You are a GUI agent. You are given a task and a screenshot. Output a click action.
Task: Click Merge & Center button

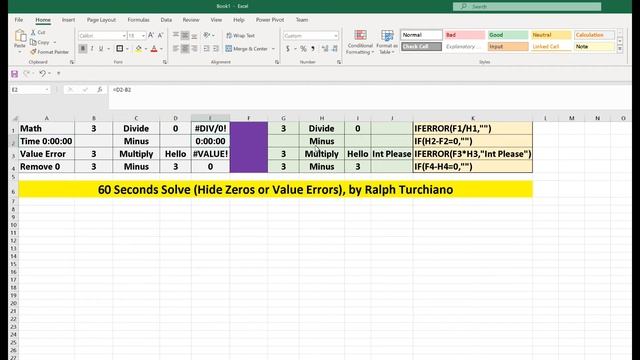[247, 49]
